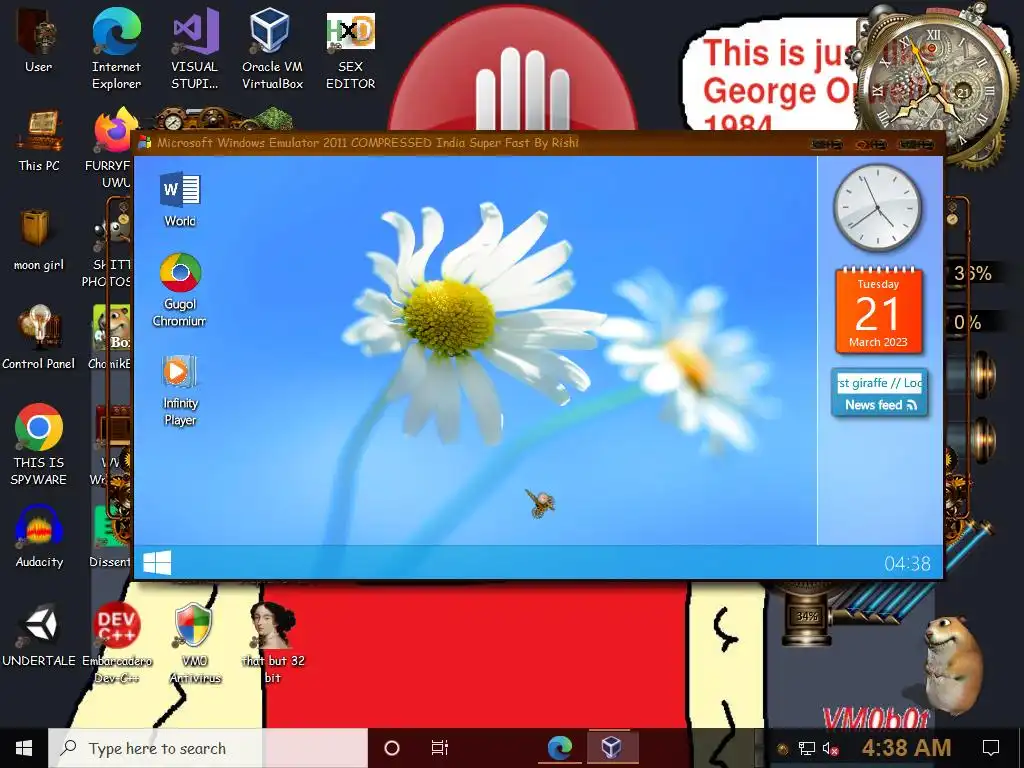Screen dimensions: 1024x768
Task: Switch to Edge in the taskbar
Action: (560, 748)
